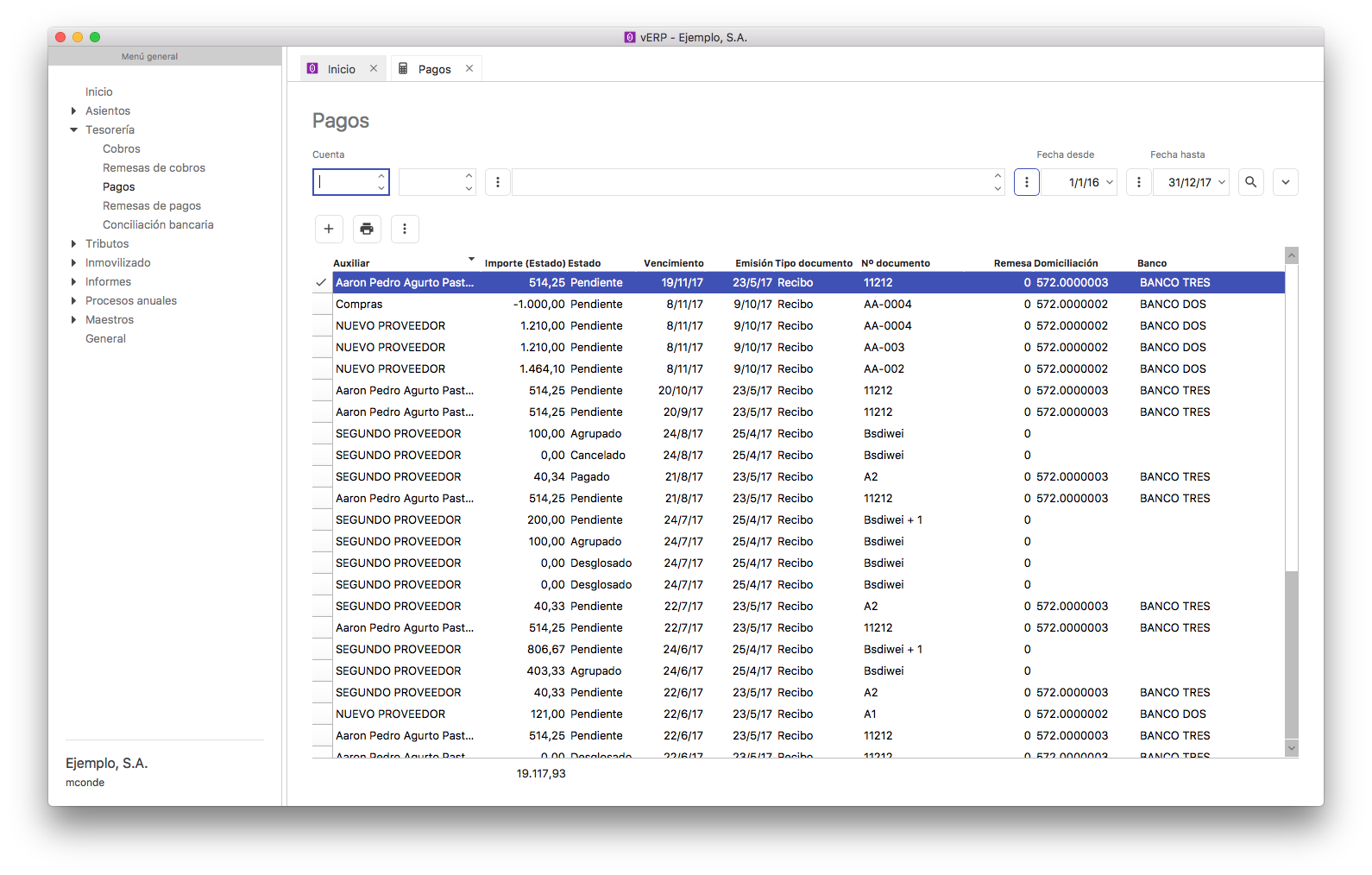Open Remesas de pagos in sidebar
This screenshot has height=875, width=1372.
pos(152,205)
